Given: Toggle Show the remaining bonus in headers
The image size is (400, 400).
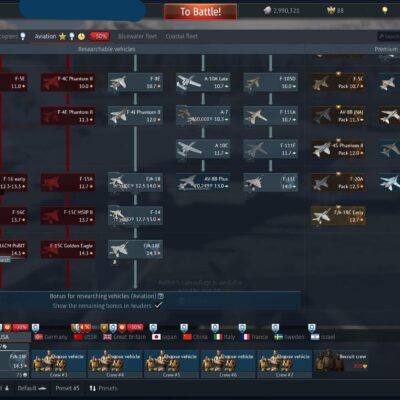Looking at the screenshot, I should [x=159, y=305].
